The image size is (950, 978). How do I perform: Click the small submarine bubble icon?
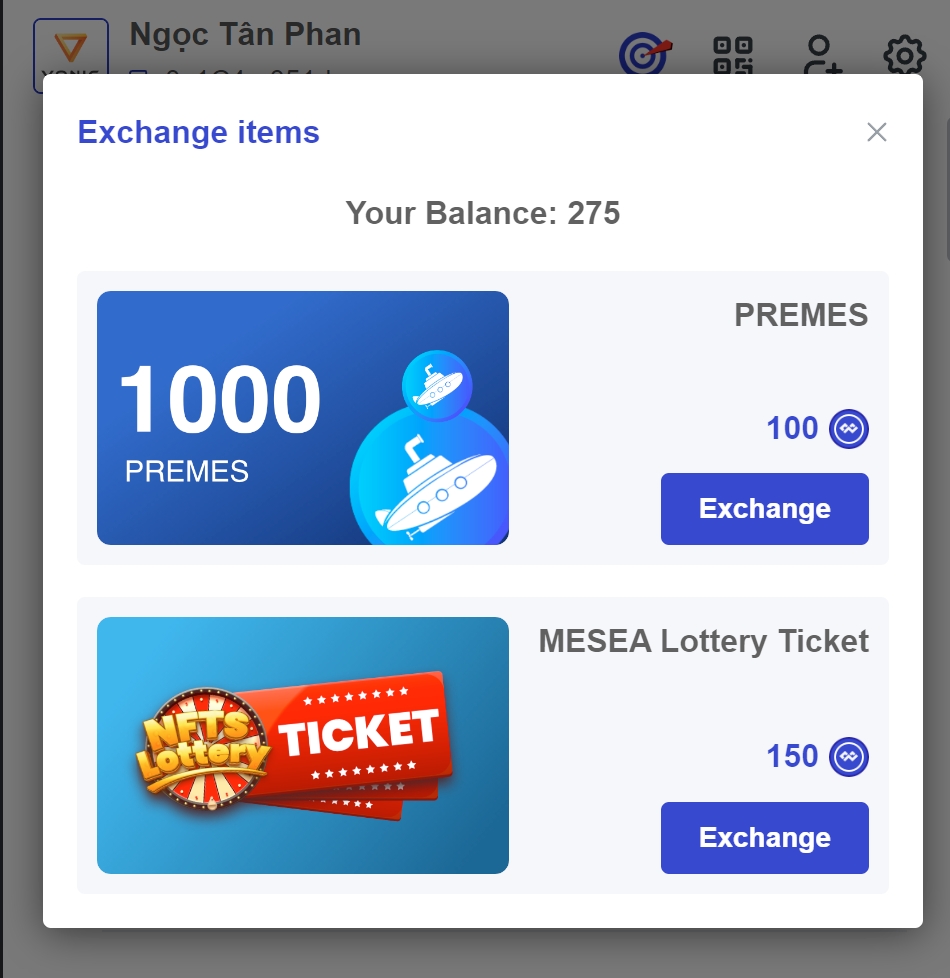point(436,384)
